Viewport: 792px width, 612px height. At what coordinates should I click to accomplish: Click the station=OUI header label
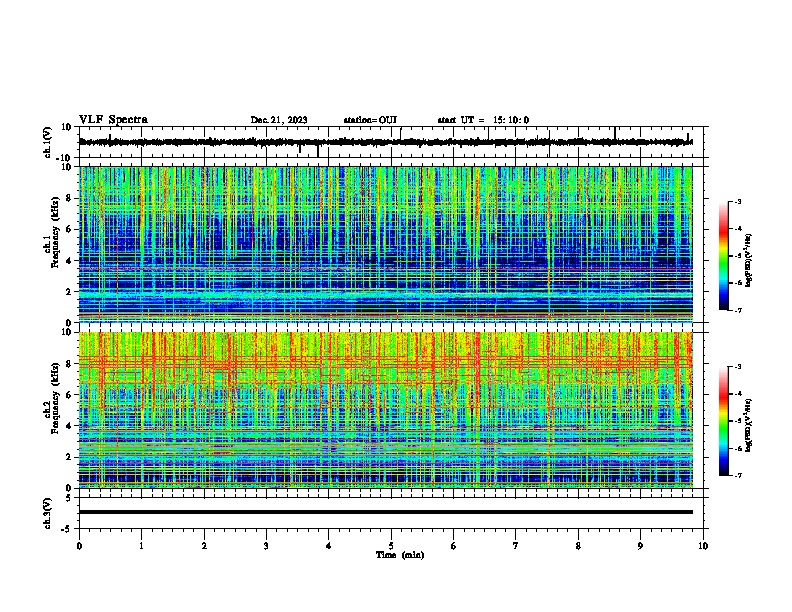tap(370, 120)
